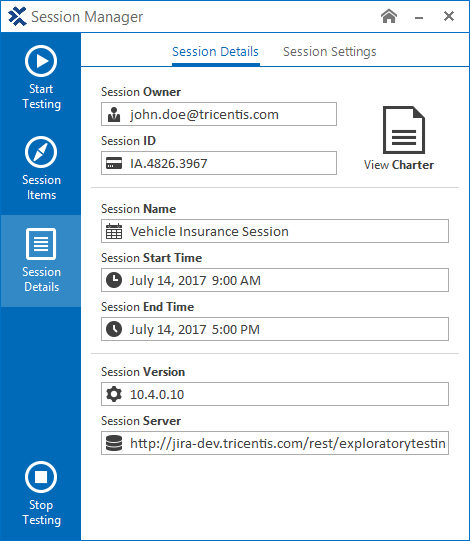Viewport: 470px width, 541px height.
Task: Click the database icon for Session Server
Action: tap(114, 443)
